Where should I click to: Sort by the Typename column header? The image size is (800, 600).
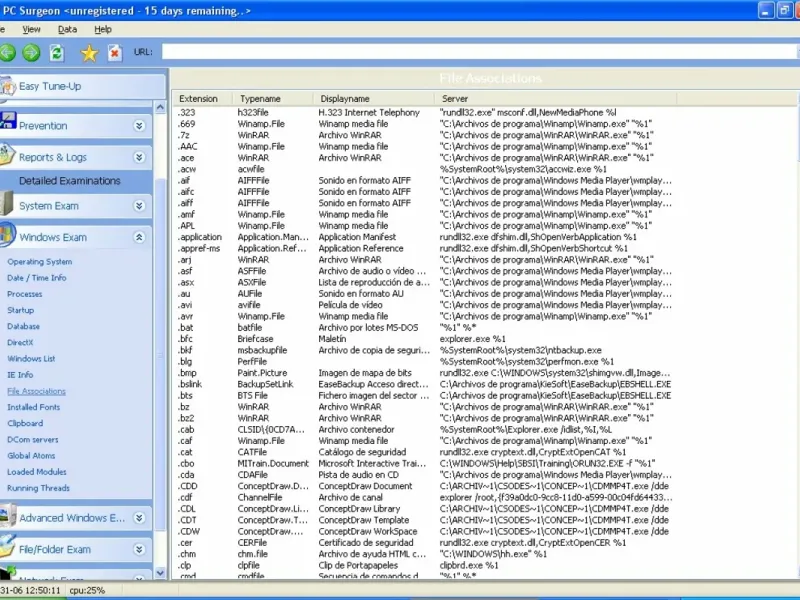tap(273, 98)
